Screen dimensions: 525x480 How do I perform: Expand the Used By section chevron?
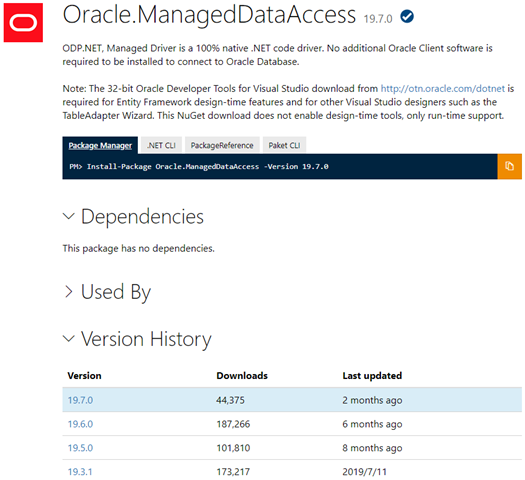pyautogui.click(x=69, y=292)
